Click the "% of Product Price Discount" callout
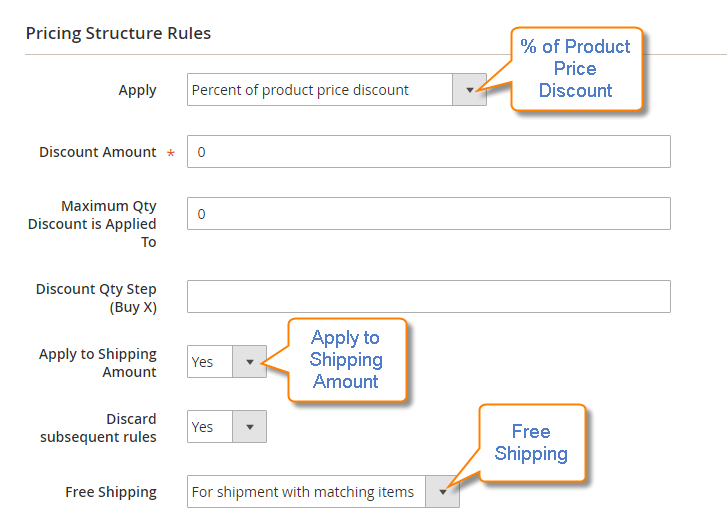Image resolution: width=727 pixels, height=529 pixels. (575, 69)
